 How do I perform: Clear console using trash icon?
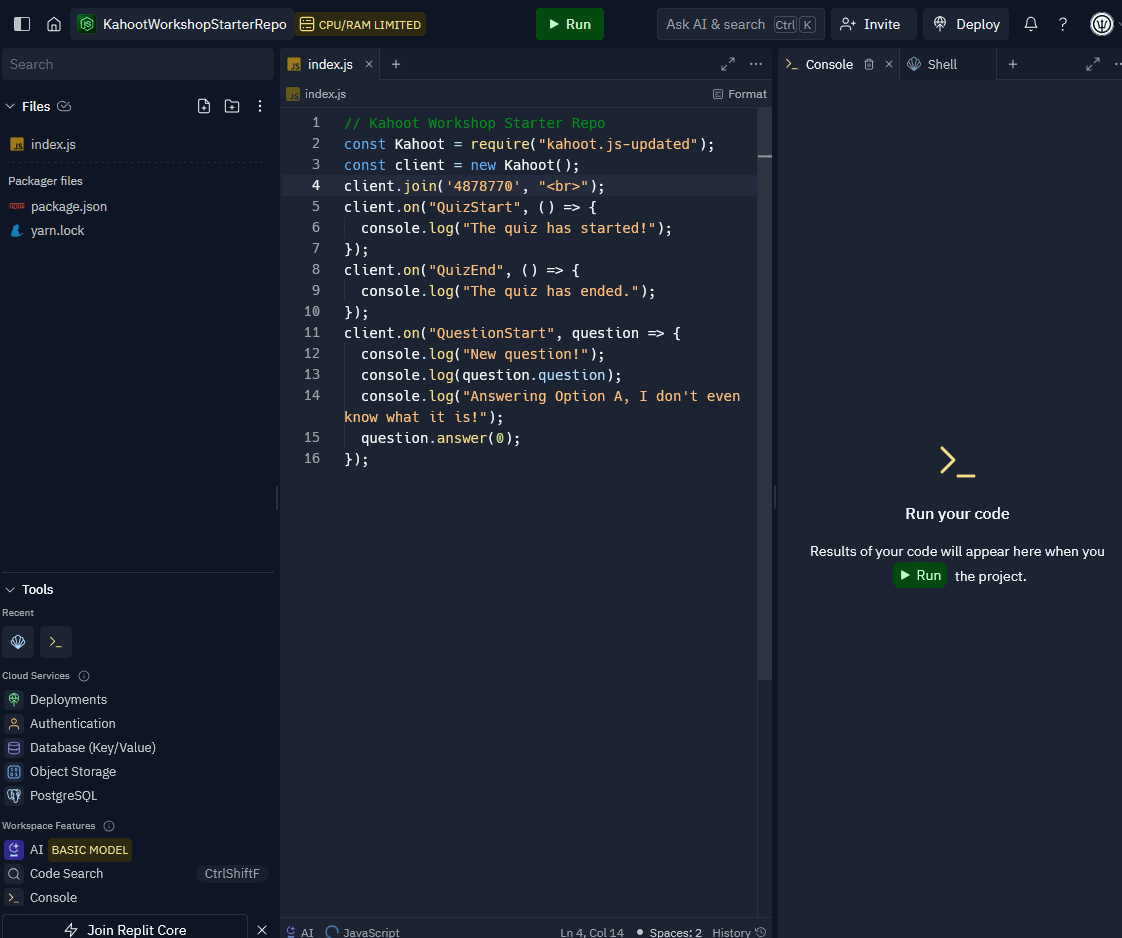coord(869,64)
